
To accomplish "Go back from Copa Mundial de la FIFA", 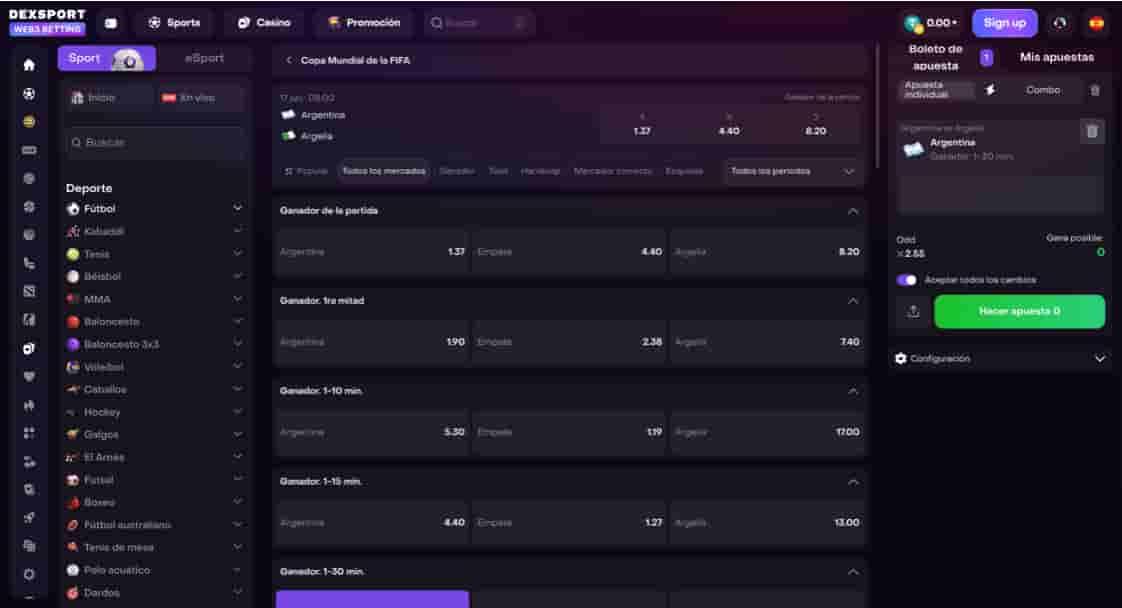I will pyautogui.click(x=289, y=60).
